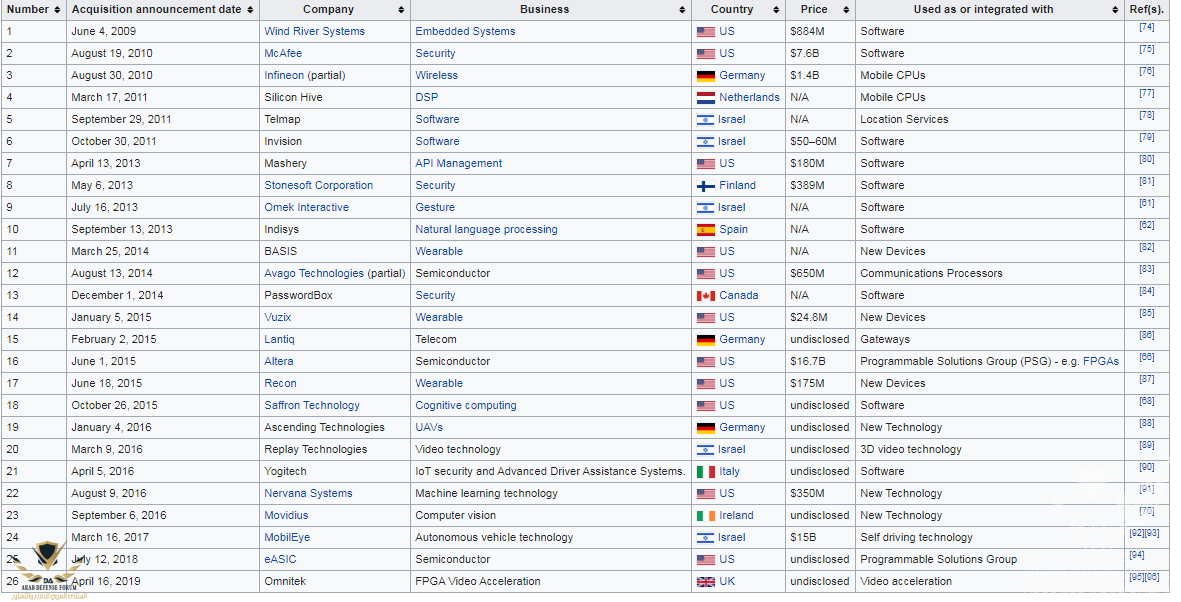Open the Altera company page
The width and height of the screenshot is (1181, 602).
279,361
